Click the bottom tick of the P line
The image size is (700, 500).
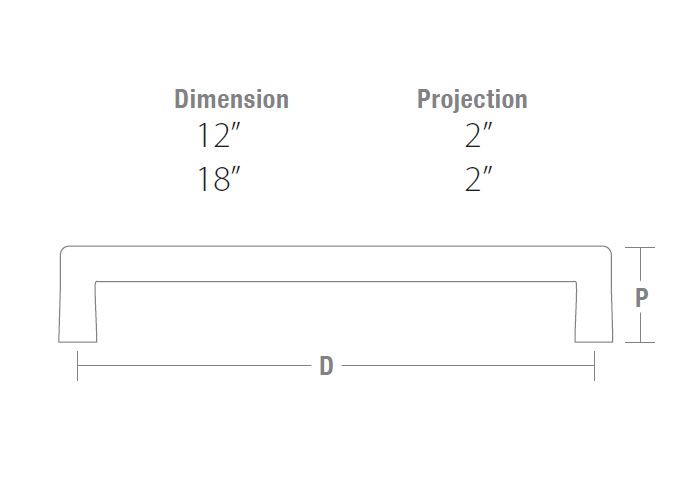641,343
